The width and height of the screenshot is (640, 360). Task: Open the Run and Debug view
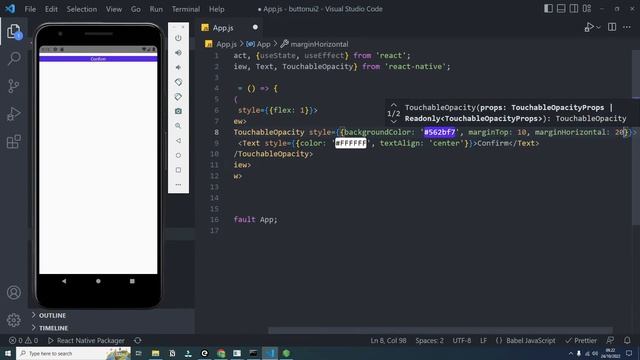click(13, 114)
